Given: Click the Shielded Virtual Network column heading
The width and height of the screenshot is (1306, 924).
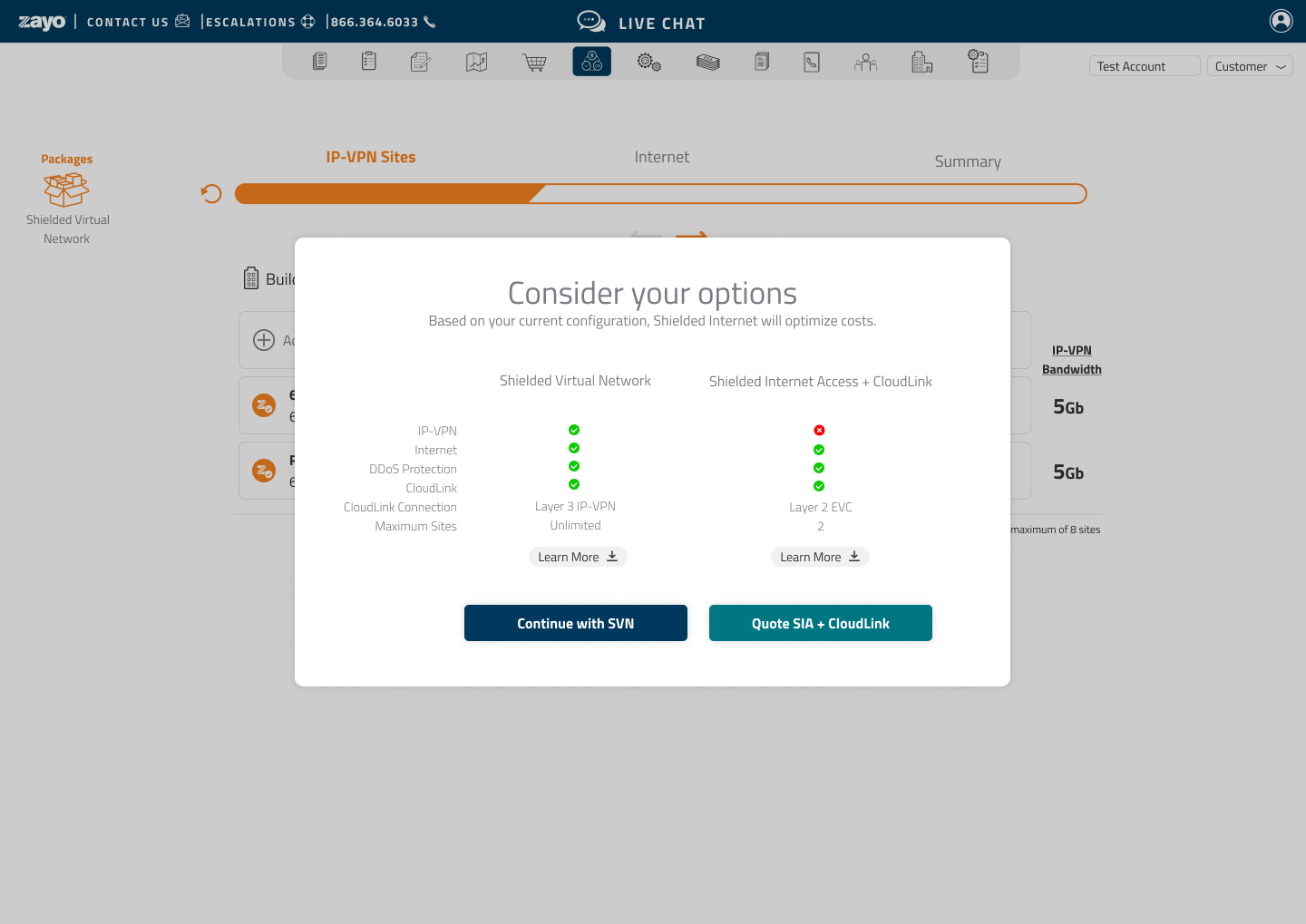Looking at the screenshot, I should pos(575,381).
